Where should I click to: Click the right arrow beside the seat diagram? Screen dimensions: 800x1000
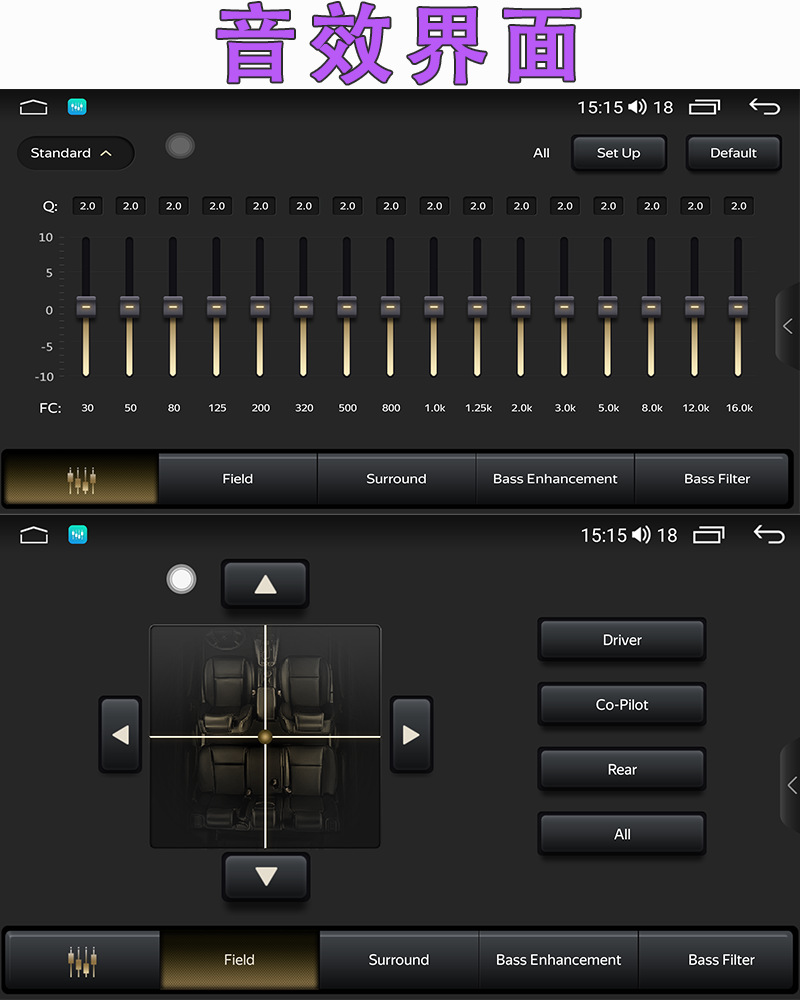411,735
